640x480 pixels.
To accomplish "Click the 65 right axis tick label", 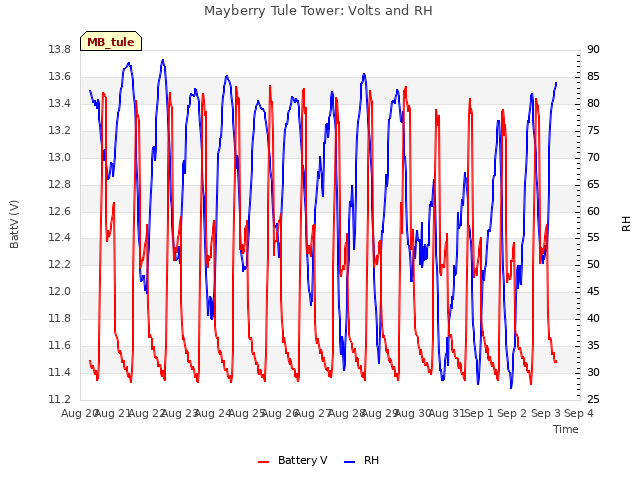I will (x=593, y=184).
